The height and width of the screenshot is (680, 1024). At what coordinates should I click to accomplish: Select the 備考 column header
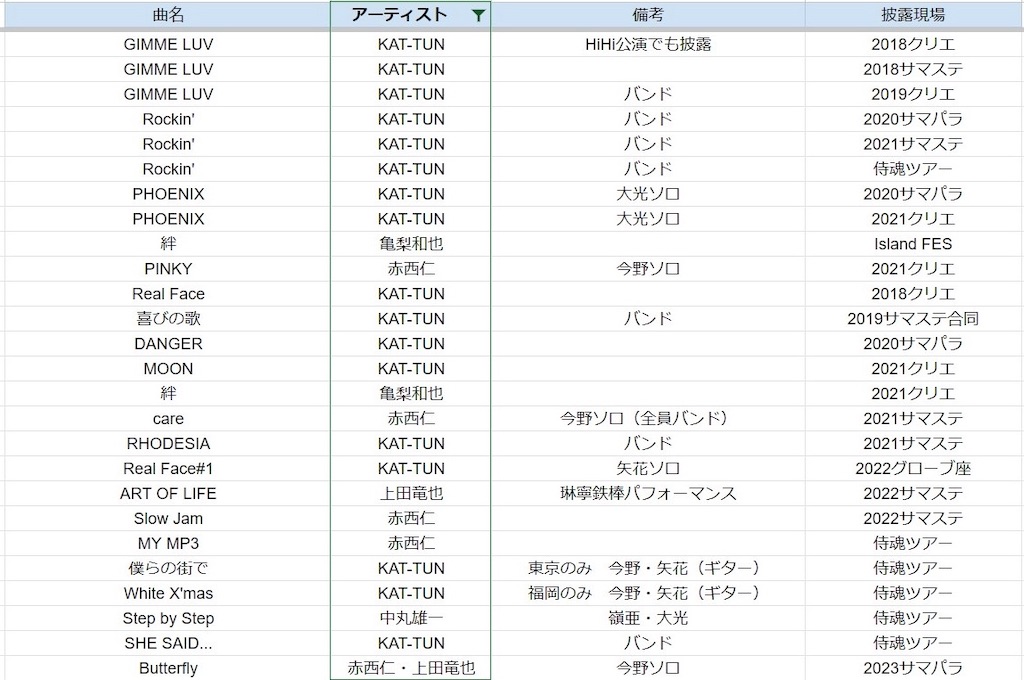click(x=648, y=15)
